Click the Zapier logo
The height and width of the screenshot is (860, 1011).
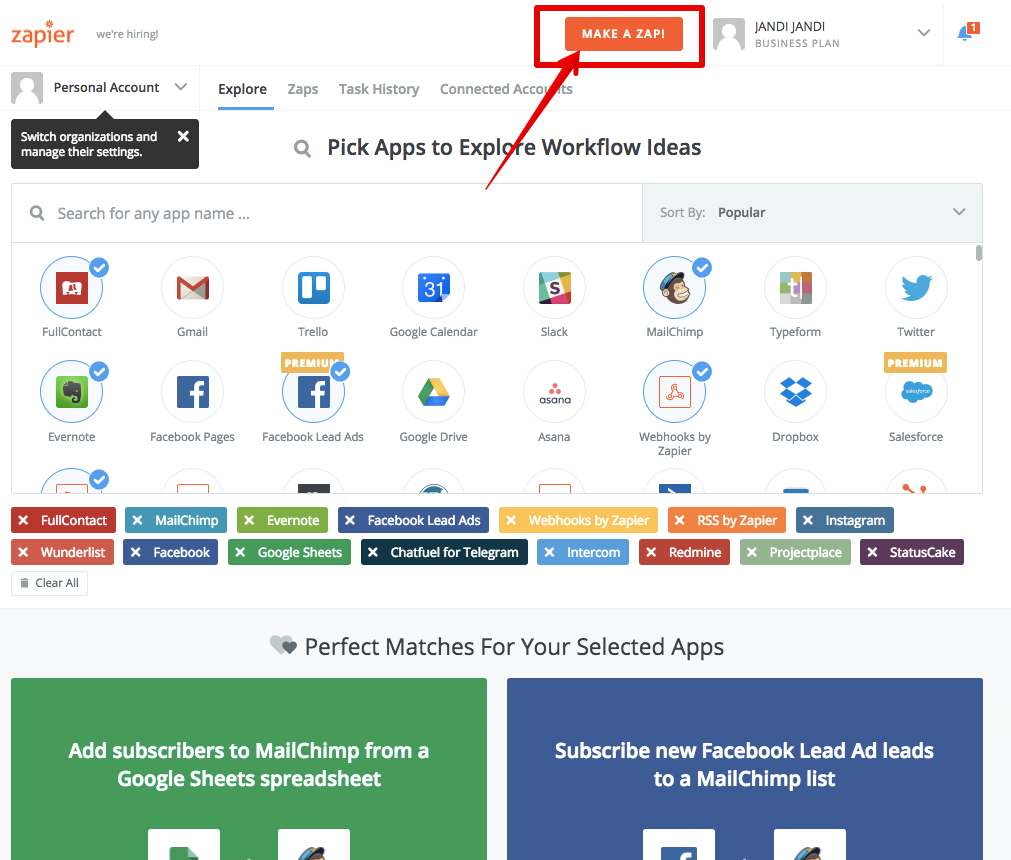[43, 34]
